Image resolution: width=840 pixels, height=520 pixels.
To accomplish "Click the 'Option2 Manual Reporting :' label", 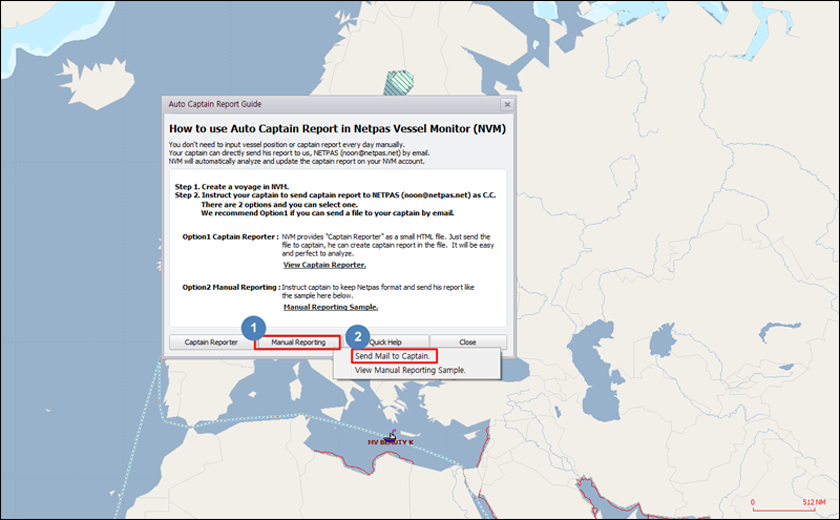I will coord(231,288).
